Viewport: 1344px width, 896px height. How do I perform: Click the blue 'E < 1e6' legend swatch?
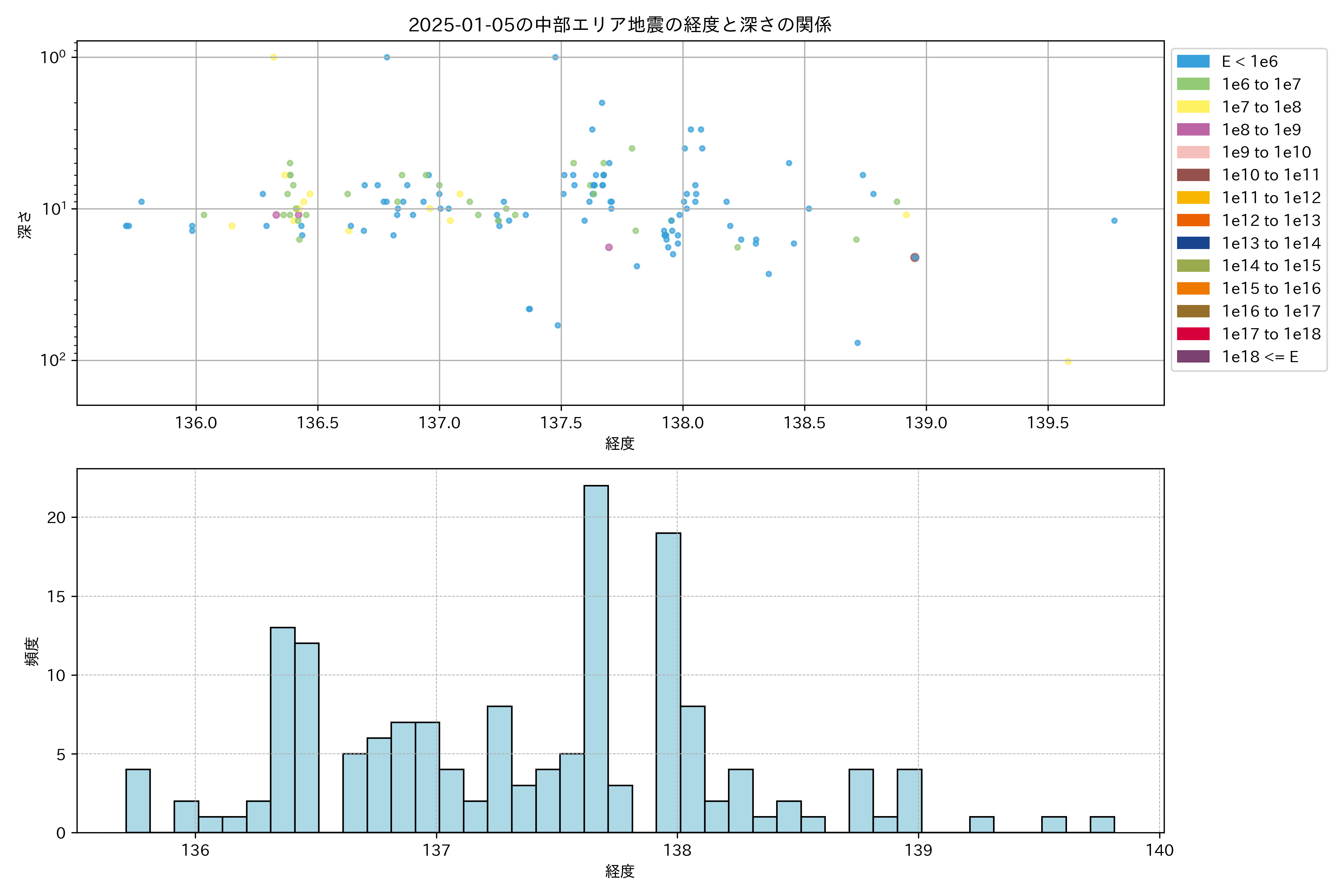(1193, 62)
